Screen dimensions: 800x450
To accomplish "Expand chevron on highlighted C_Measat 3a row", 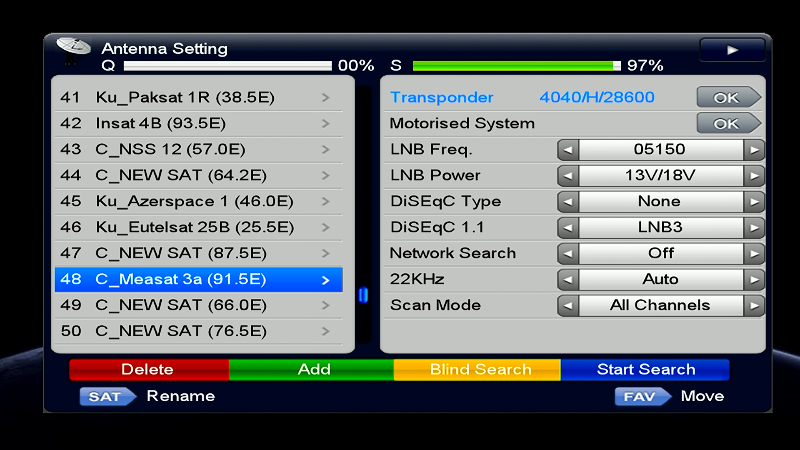I will point(326,280).
